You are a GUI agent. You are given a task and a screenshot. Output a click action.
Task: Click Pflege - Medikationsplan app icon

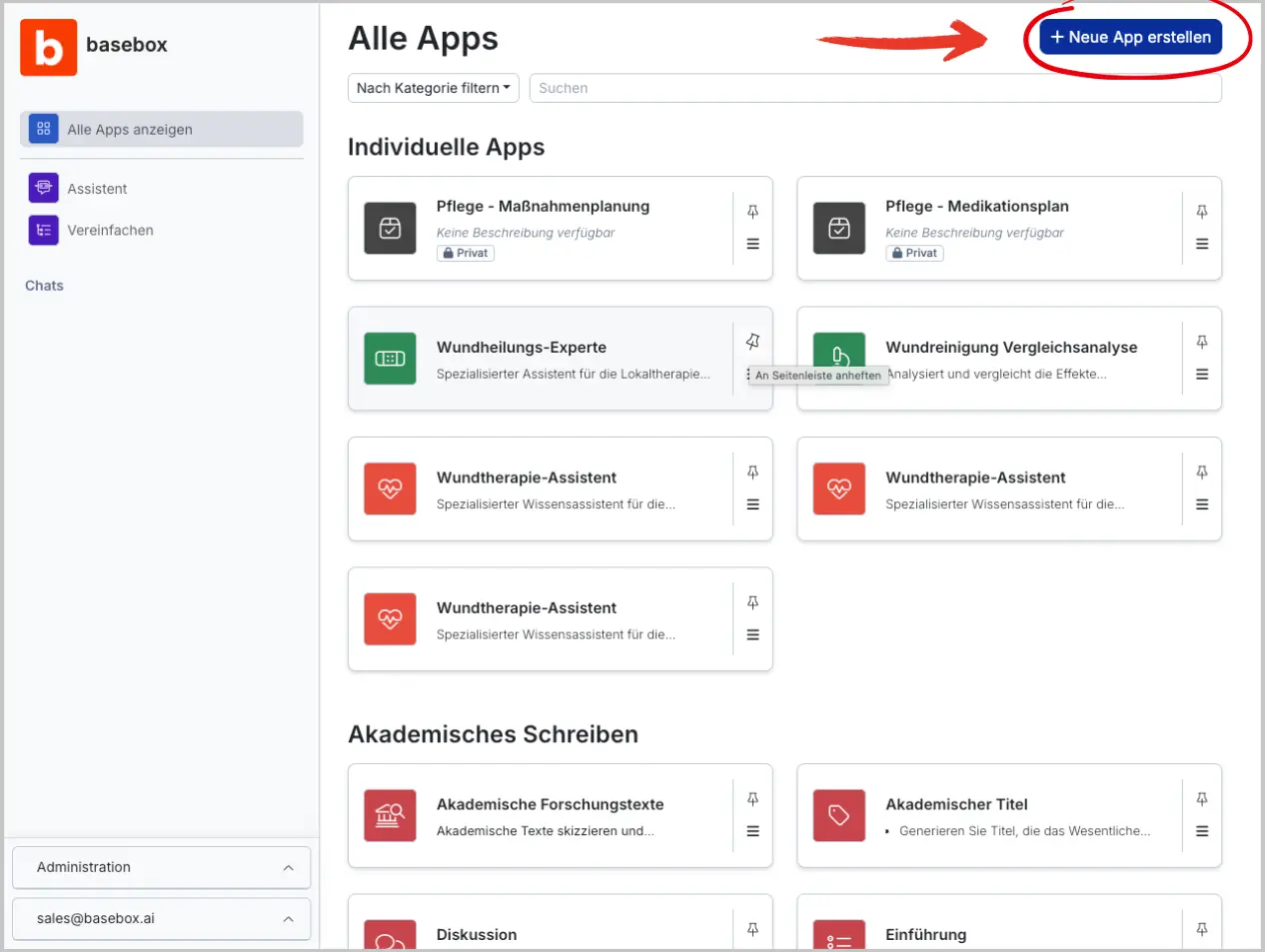point(838,229)
